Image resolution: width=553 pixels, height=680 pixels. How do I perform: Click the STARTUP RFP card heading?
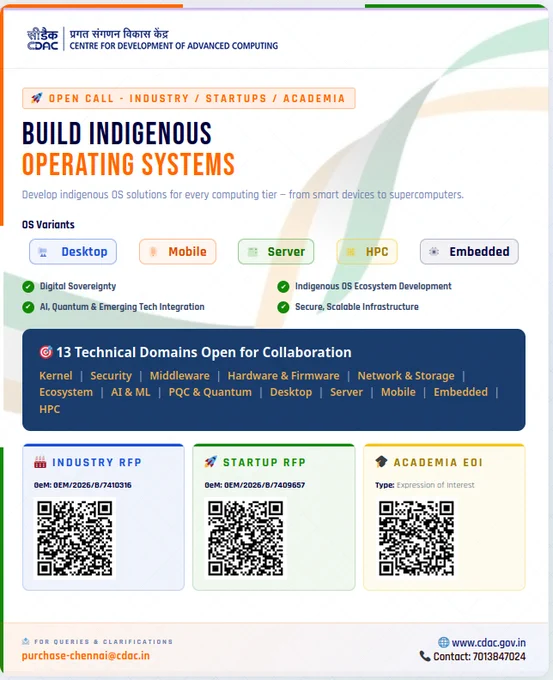tap(264, 462)
